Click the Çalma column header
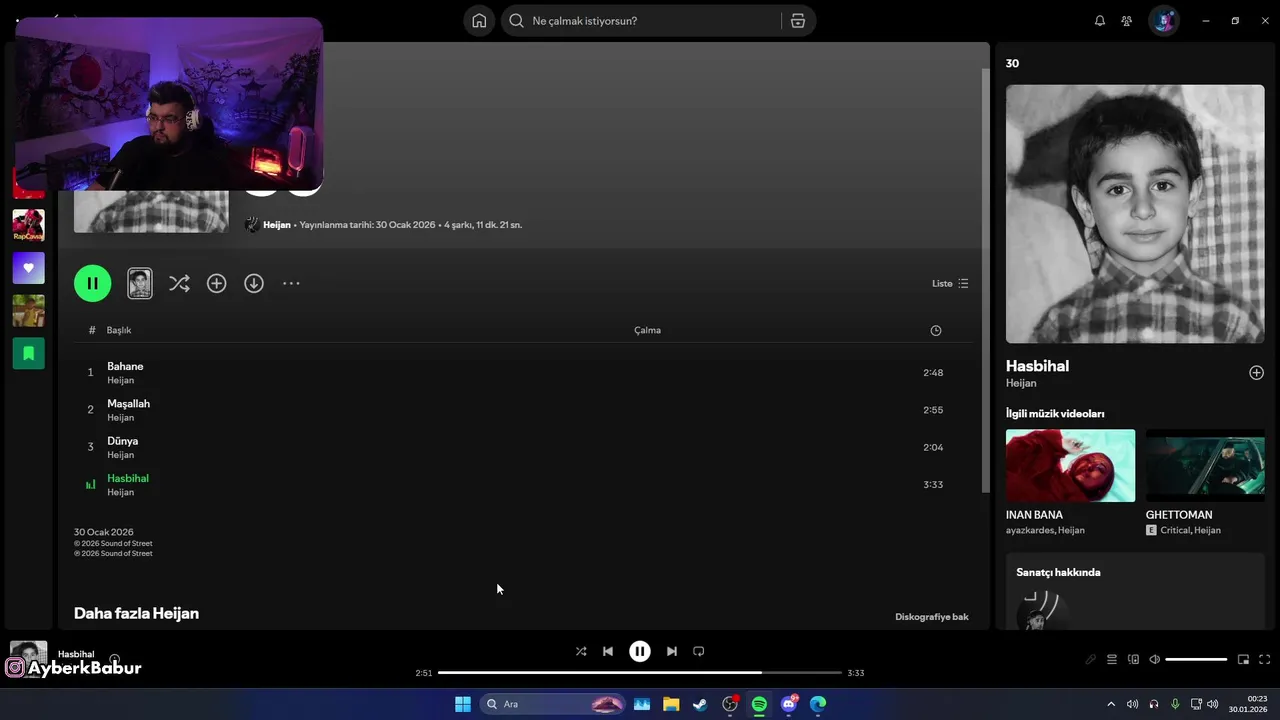The height and width of the screenshot is (720, 1280). (647, 330)
